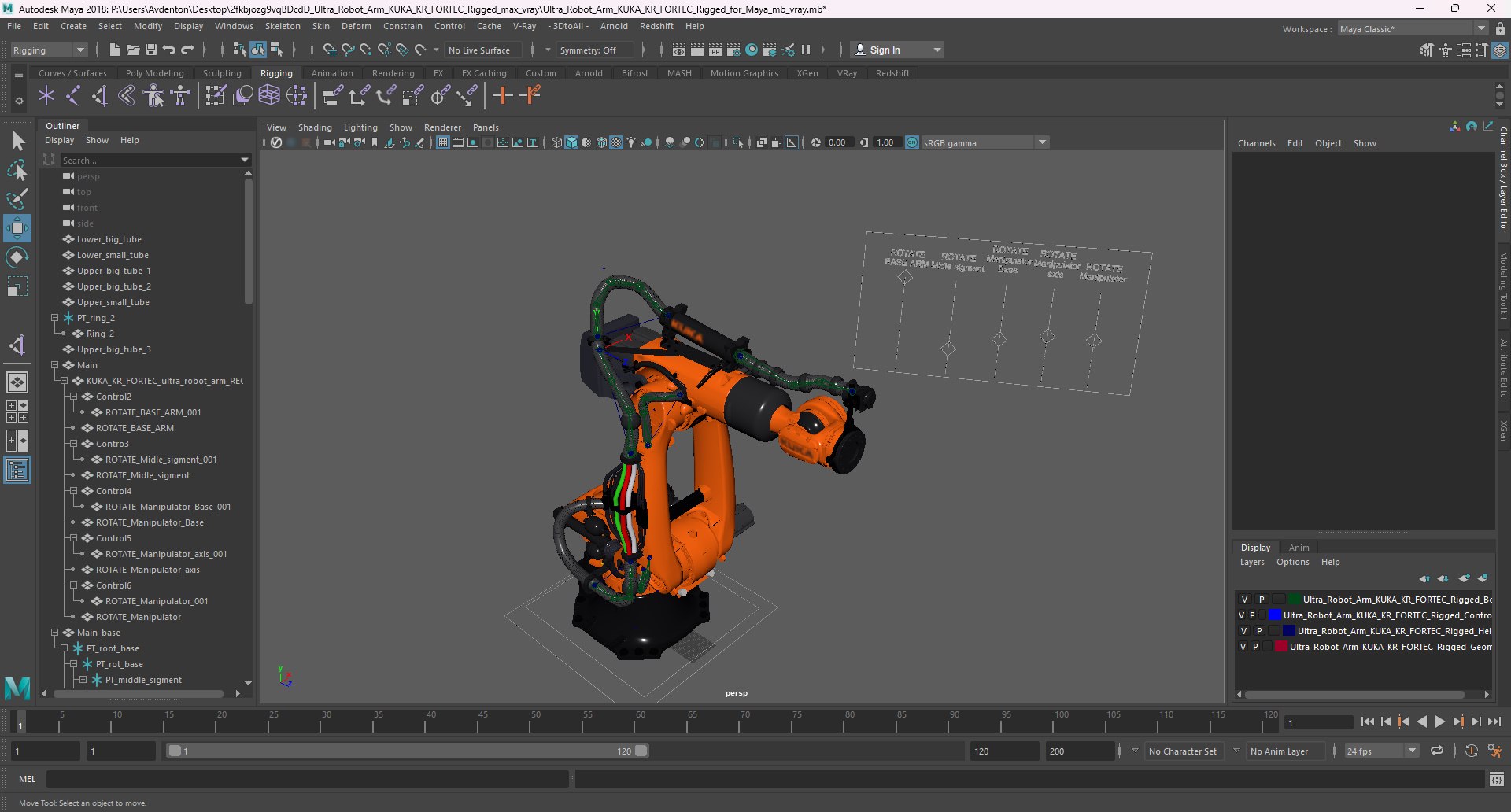Go to end of playback range
Screen dimensions: 1511x812
tap(1494, 722)
